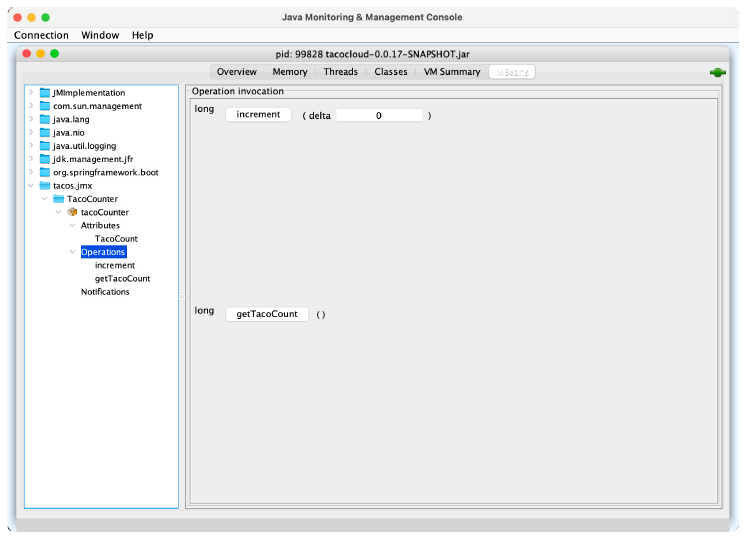Click the TacoCounter folder icon

(59, 199)
